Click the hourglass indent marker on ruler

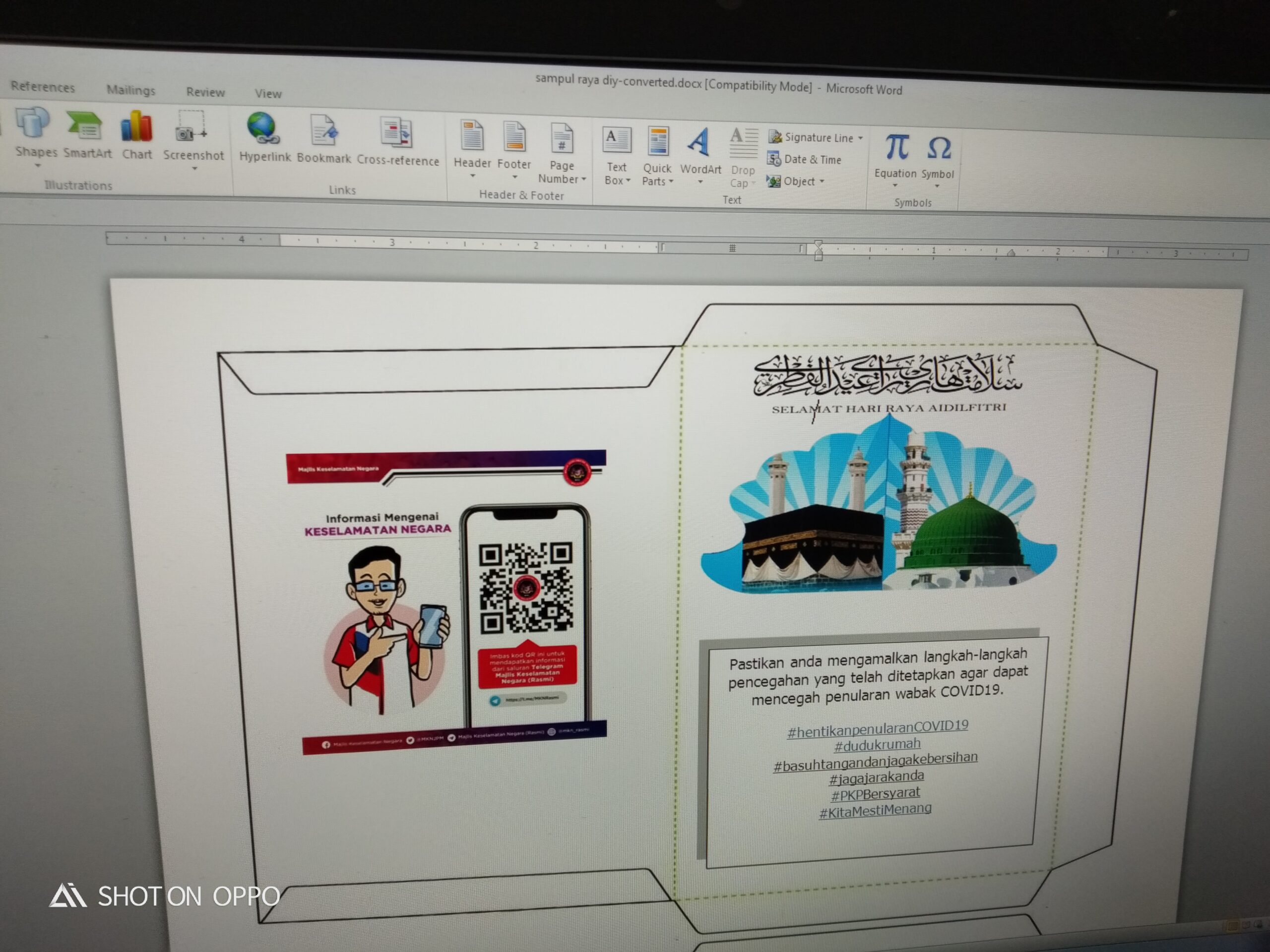[819, 250]
